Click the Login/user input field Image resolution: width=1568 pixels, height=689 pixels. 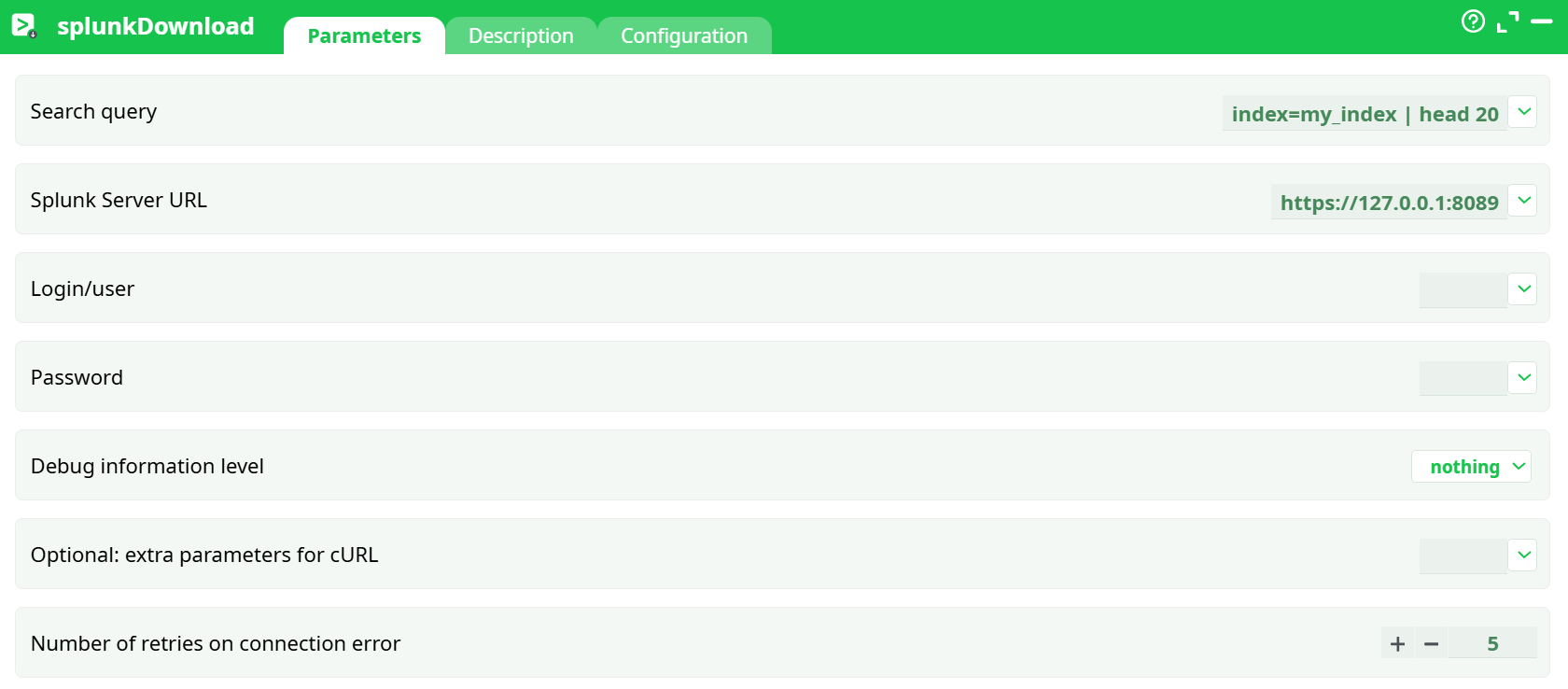(x=1463, y=290)
